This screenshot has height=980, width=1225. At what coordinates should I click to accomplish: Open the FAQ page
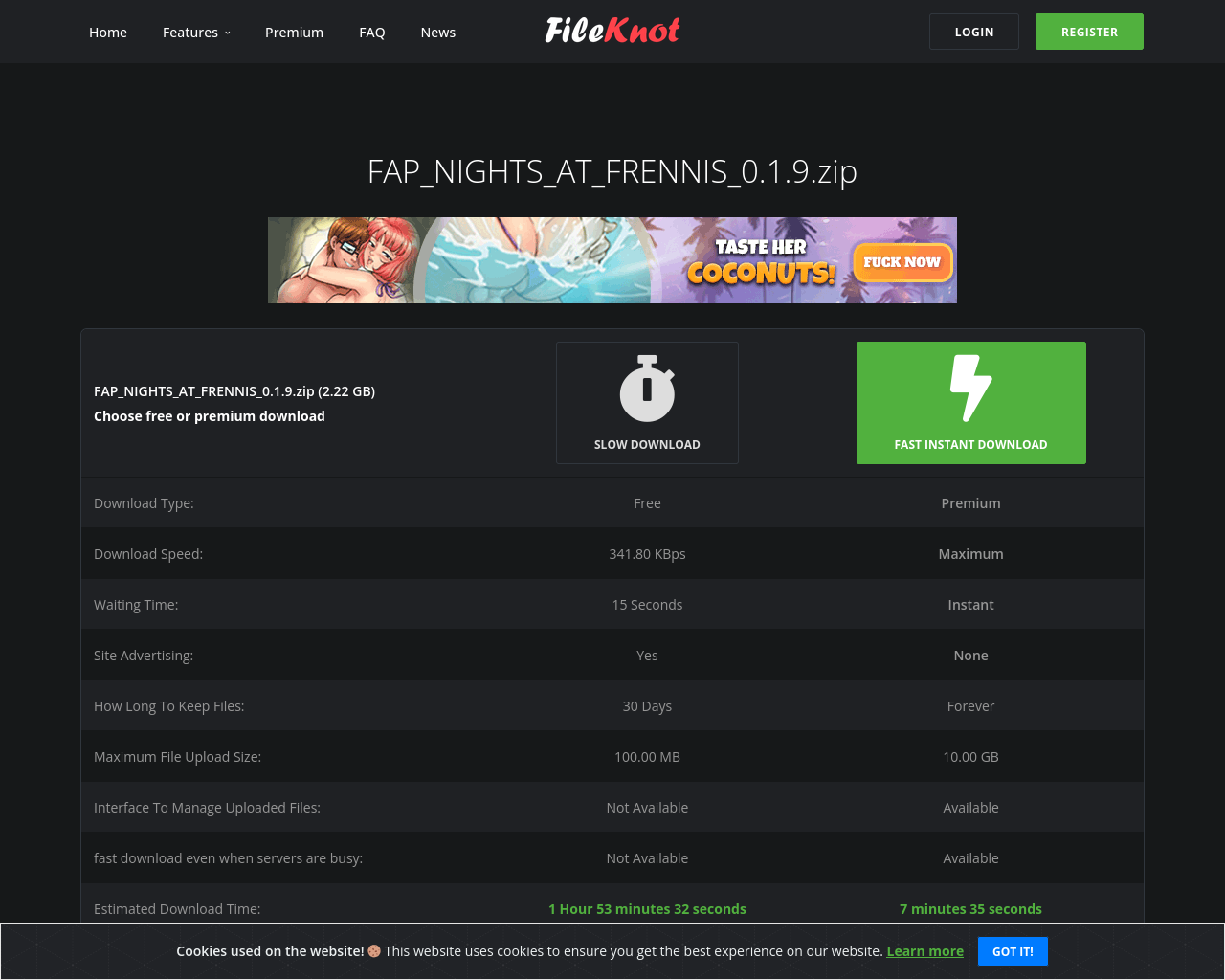(x=372, y=33)
